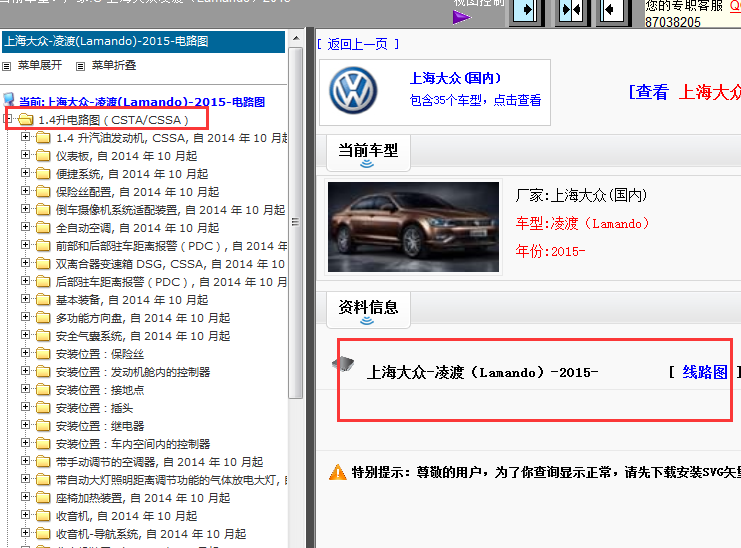Click the folder icon for 安装位置:接地点
Screen dimensions: 741x548
pyautogui.click(x=43, y=389)
